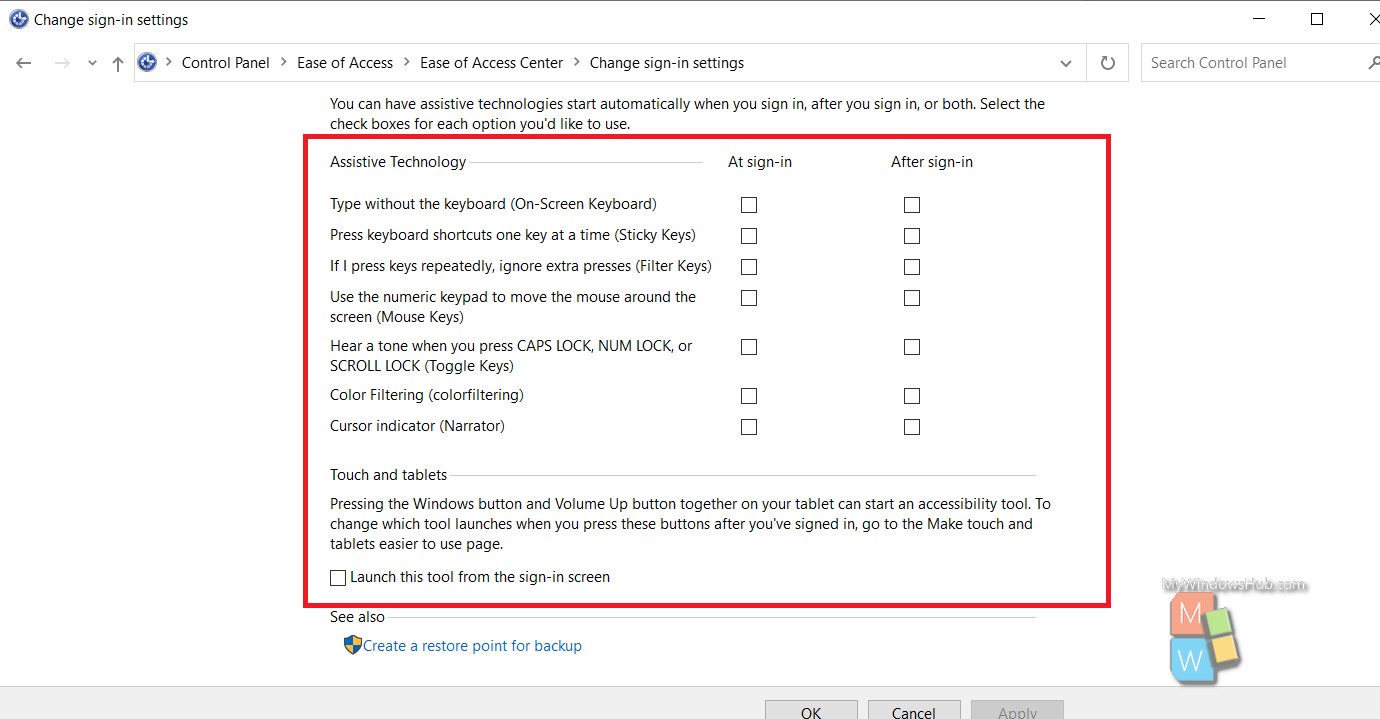
Task: Open Create a restore point for backup
Action: [x=472, y=646]
